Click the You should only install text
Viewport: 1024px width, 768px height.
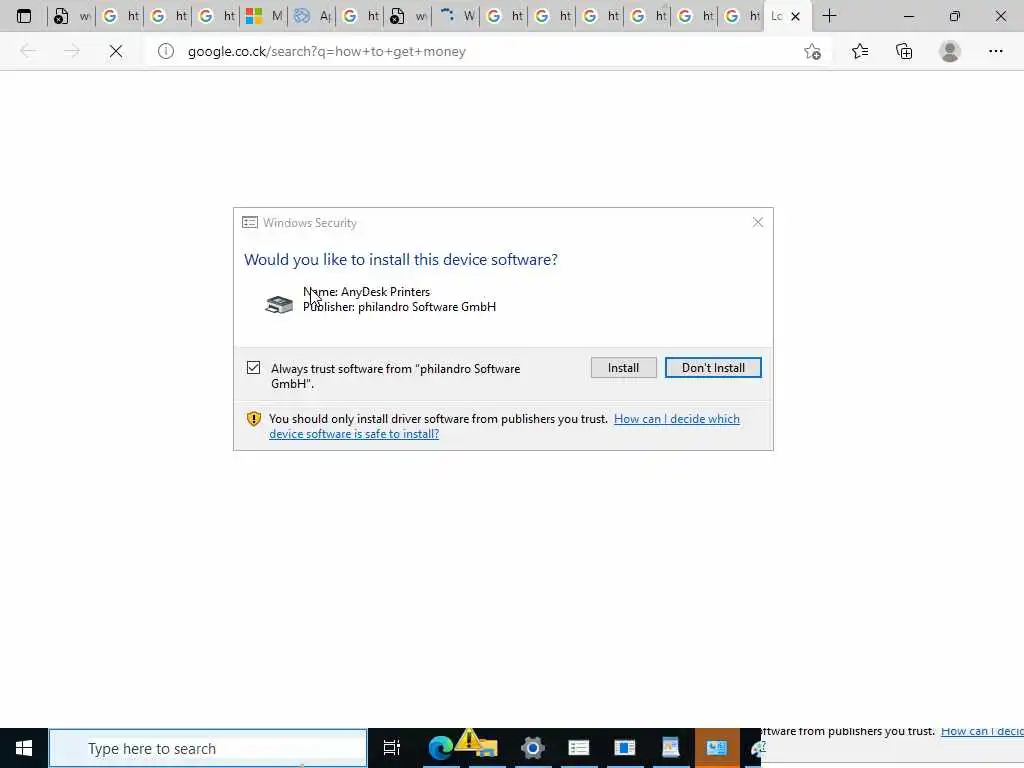point(438,419)
